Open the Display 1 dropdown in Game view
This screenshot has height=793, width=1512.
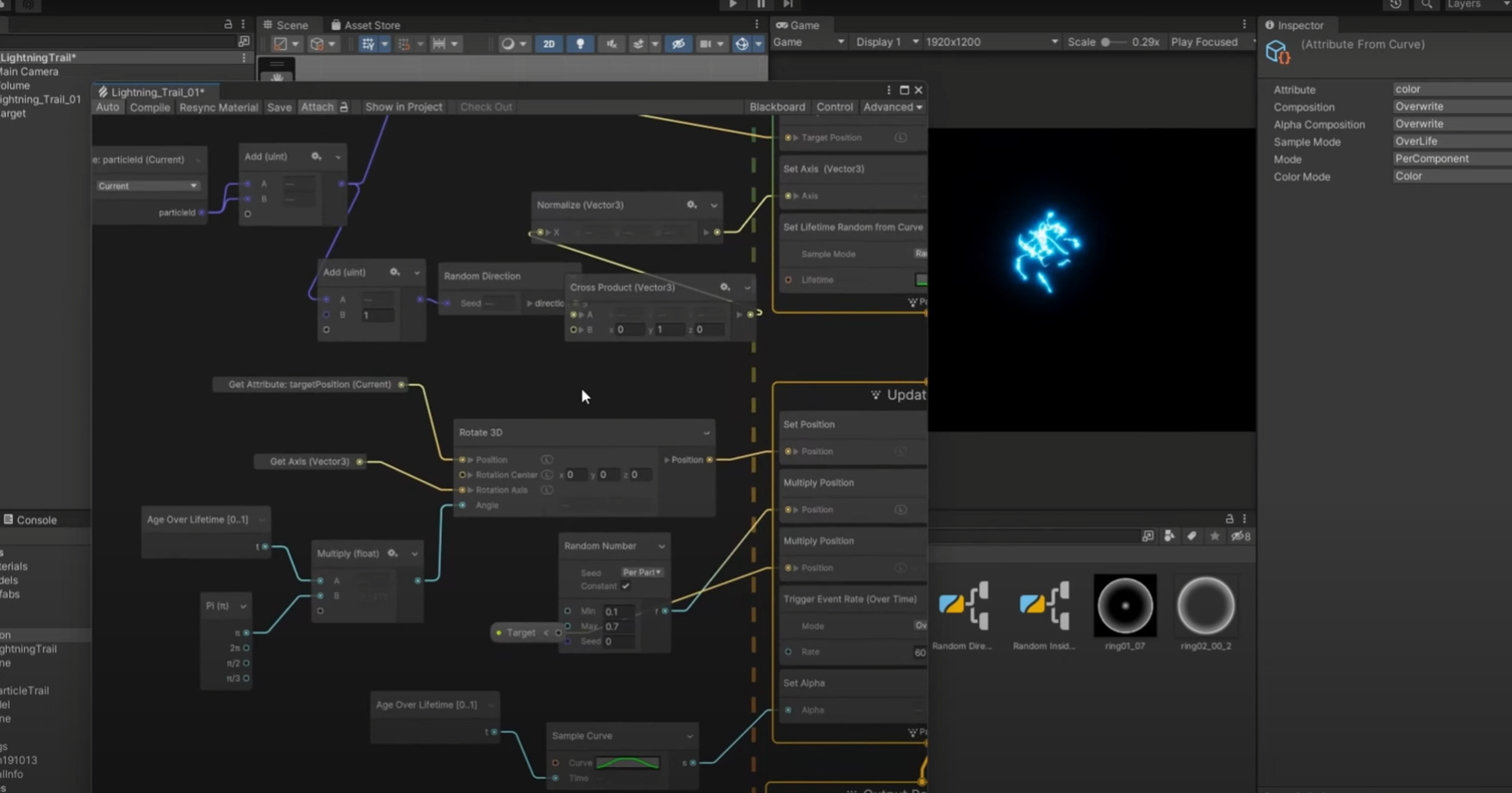(884, 41)
